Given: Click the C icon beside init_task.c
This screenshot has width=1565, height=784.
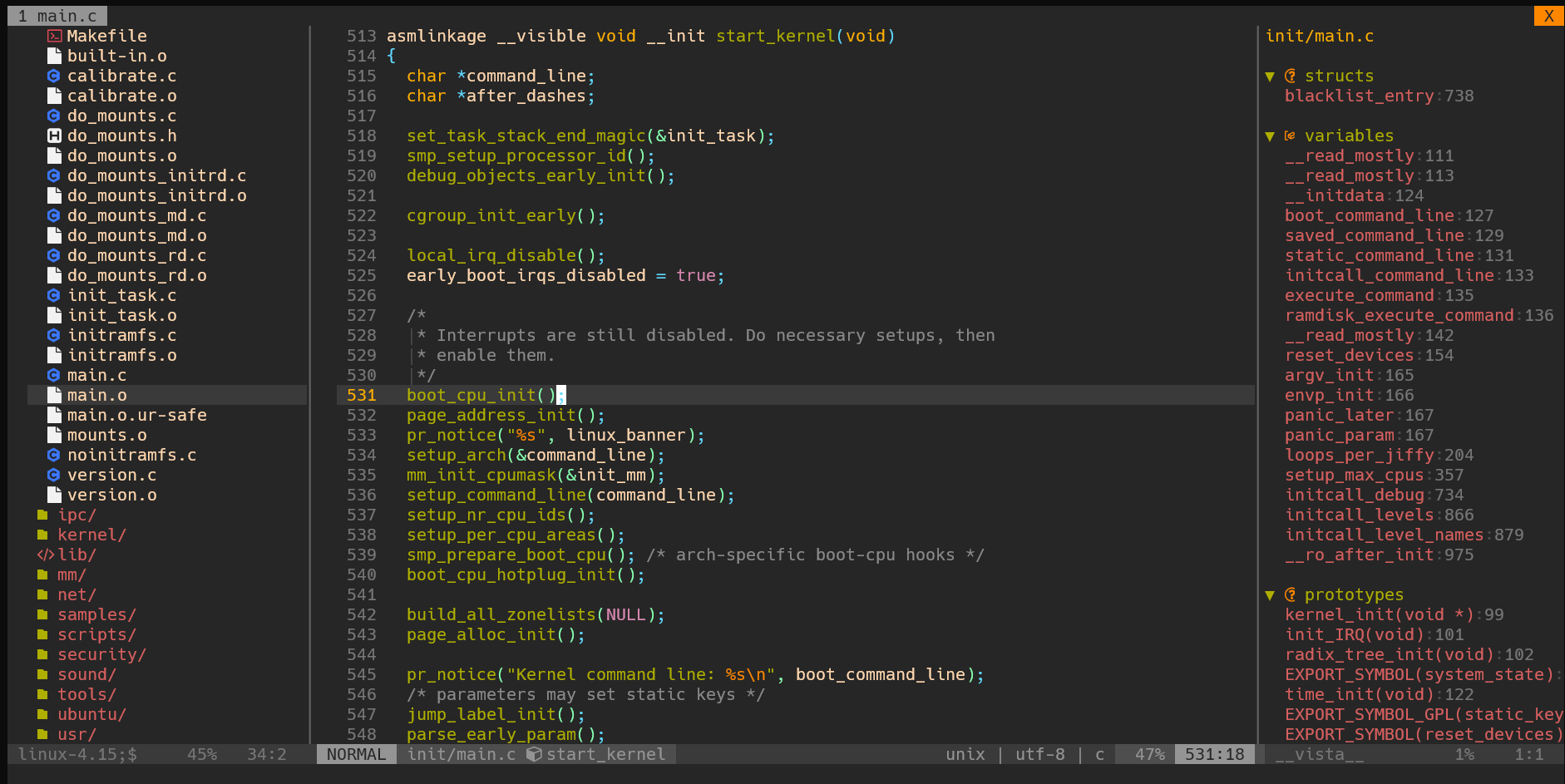Looking at the screenshot, I should (54, 295).
